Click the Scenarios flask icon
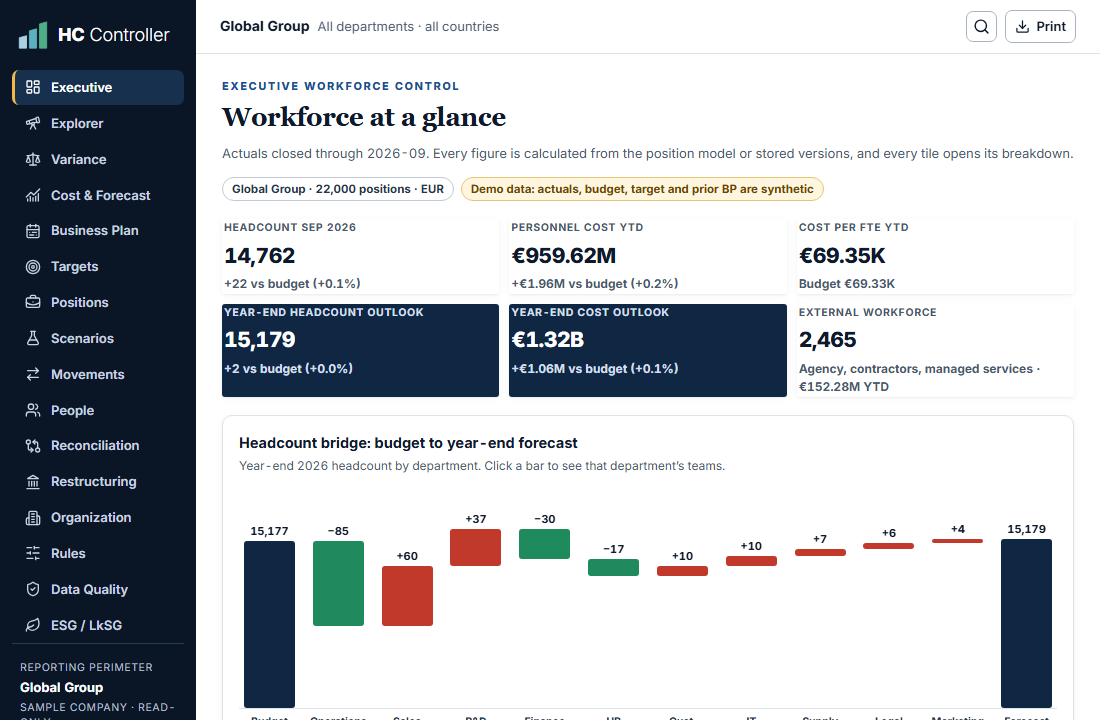Viewport: 1100px width, 720px height. click(33, 338)
